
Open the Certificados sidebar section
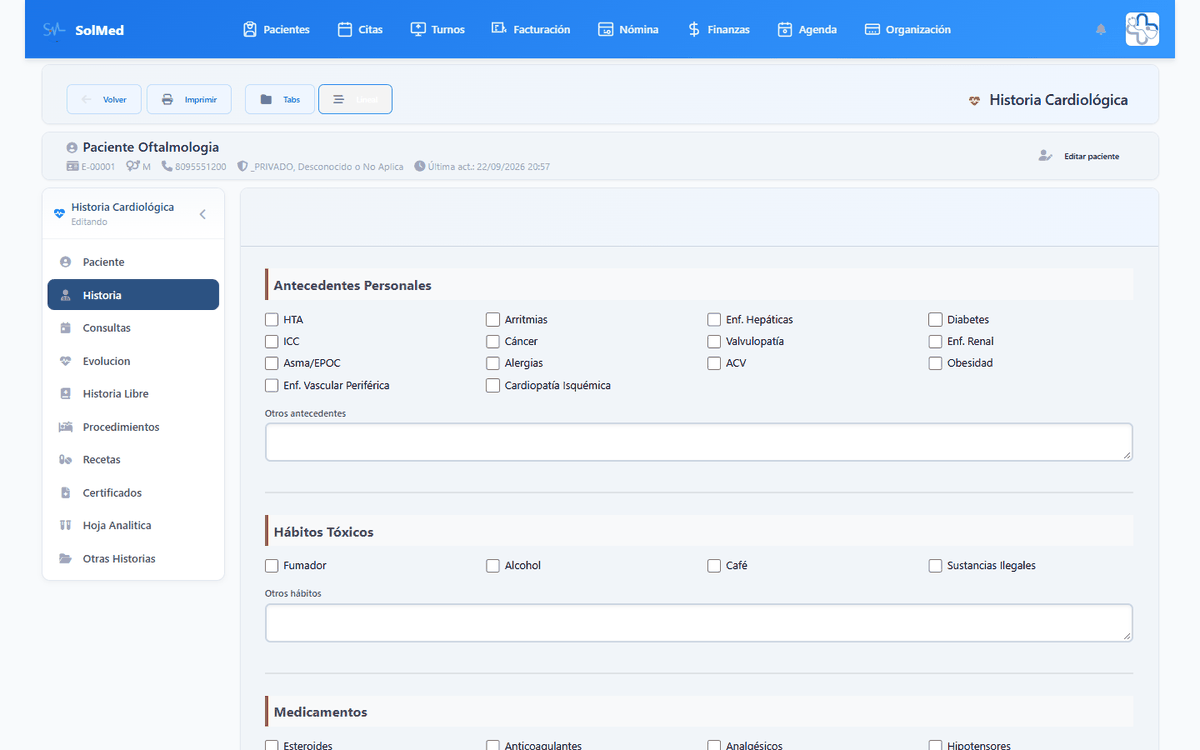pyautogui.click(x=133, y=493)
